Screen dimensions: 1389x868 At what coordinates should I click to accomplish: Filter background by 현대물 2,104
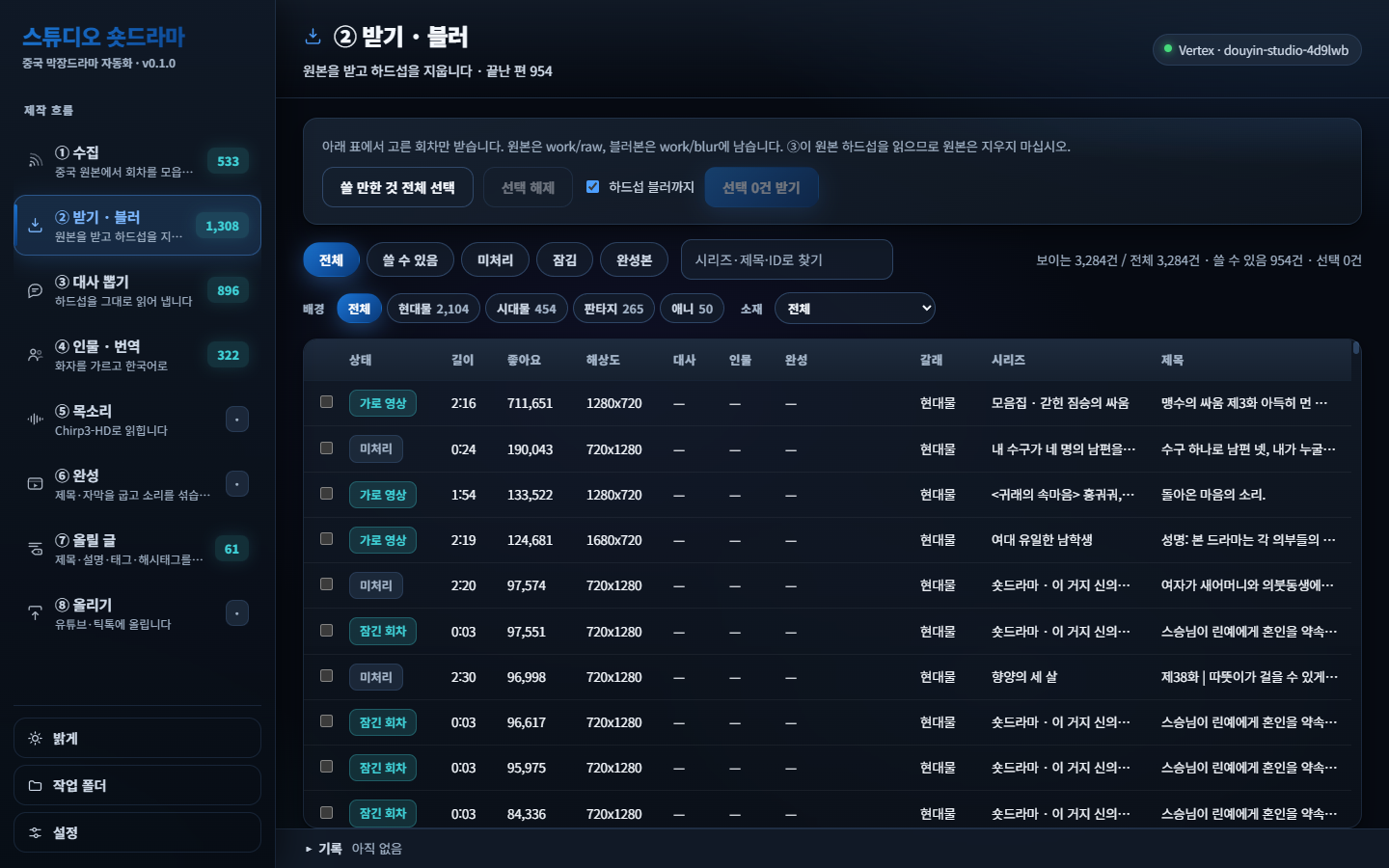pos(433,309)
